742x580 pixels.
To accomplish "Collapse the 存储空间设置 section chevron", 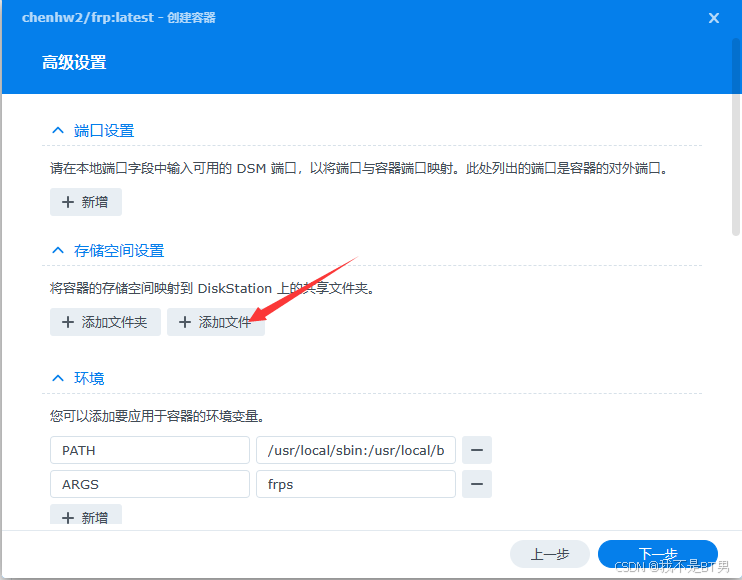I will (x=58, y=251).
